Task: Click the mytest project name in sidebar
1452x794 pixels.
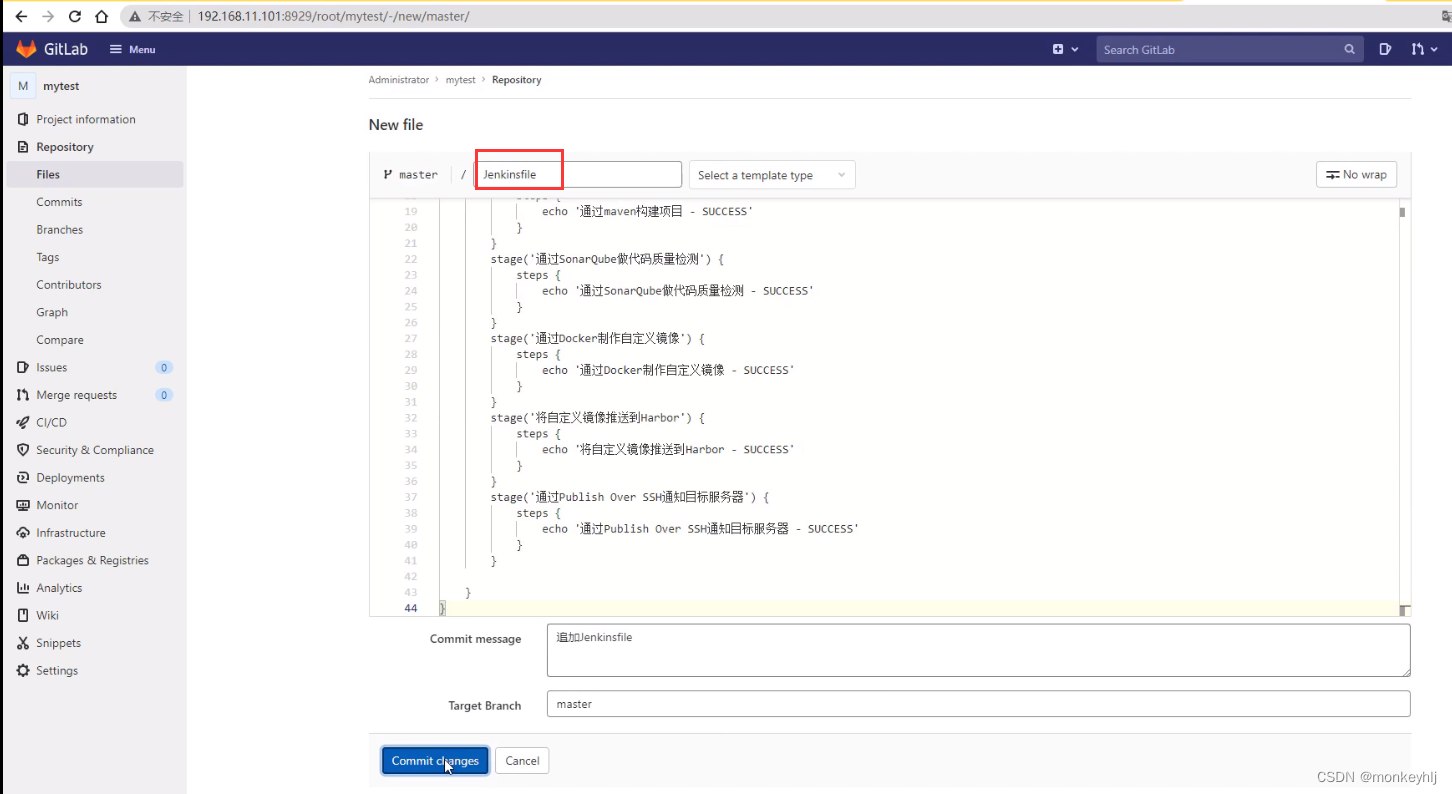Action: 61,87
